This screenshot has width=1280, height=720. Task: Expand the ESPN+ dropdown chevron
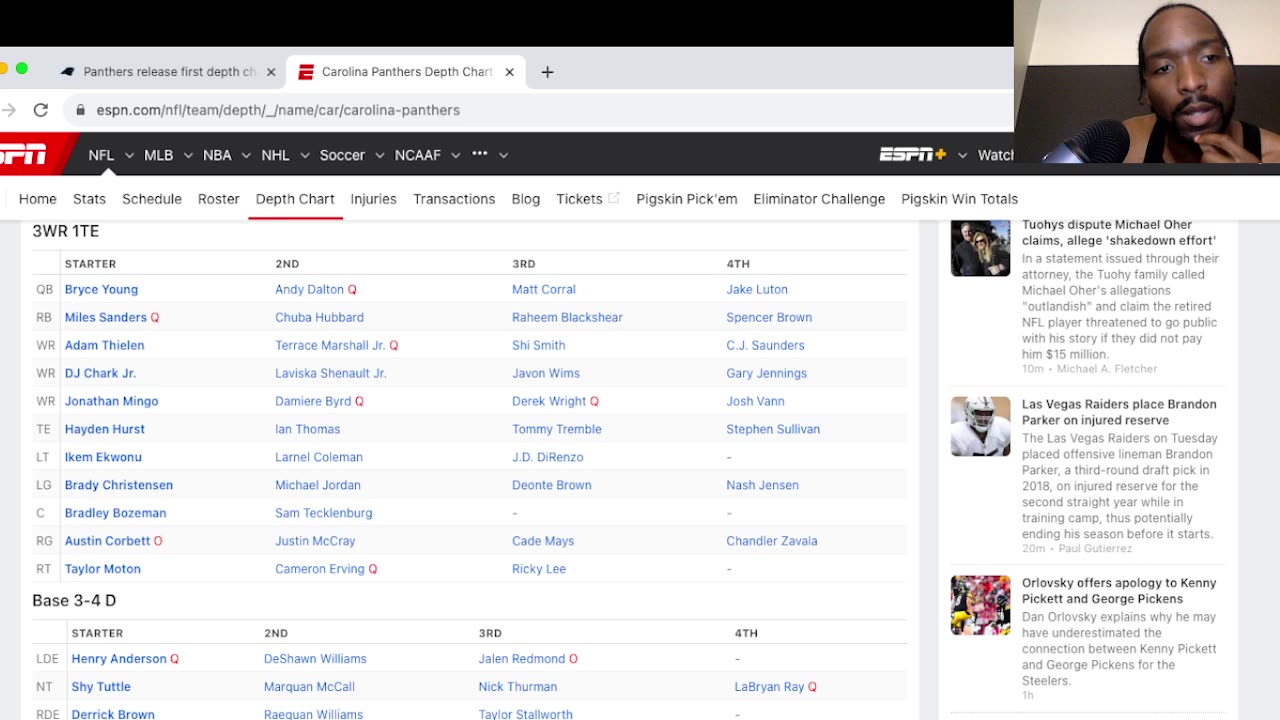pyautogui.click(x=962, y=155)
